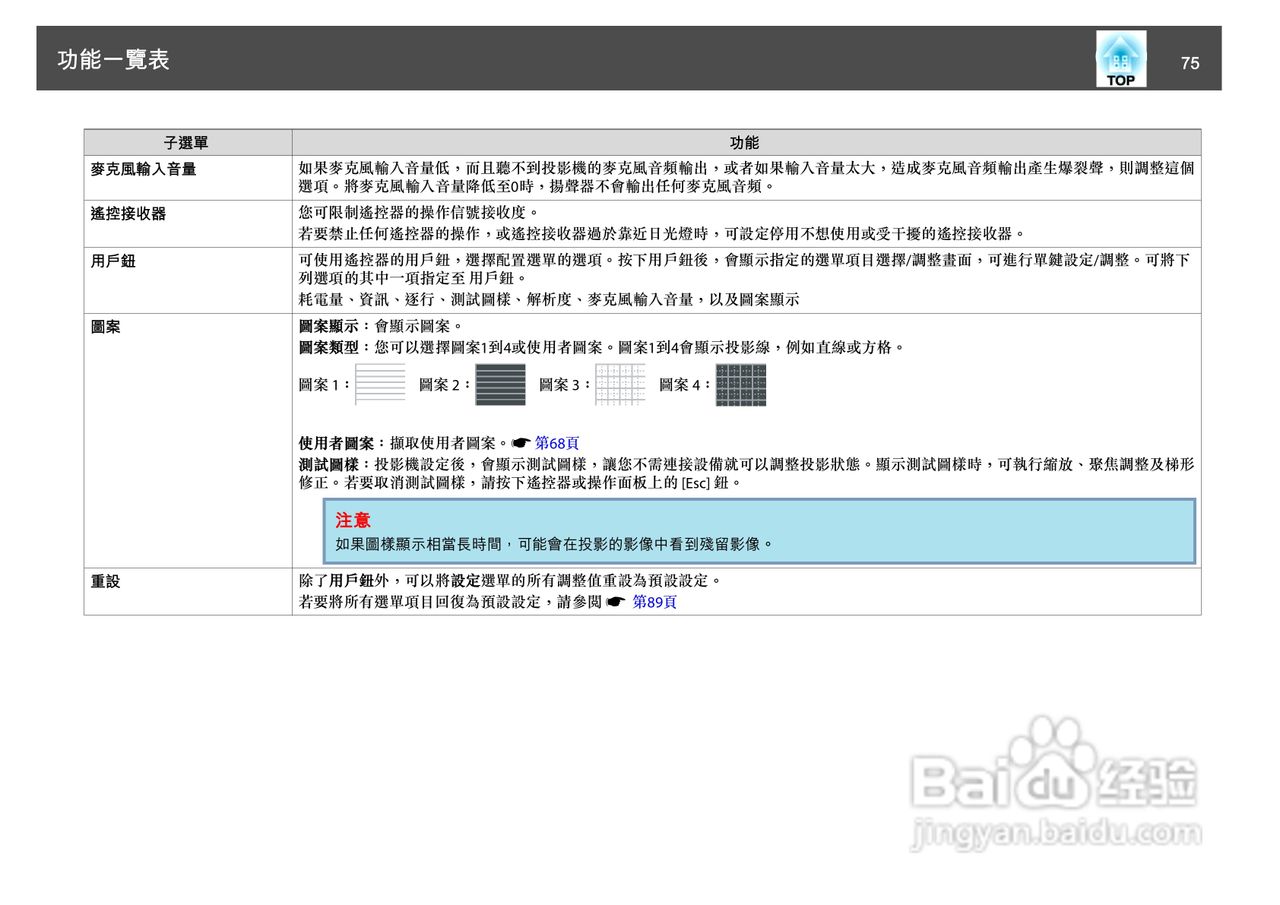Select the 遙控接收器 row label
This screenshot has width=1280, height=905.
[128, 214]
